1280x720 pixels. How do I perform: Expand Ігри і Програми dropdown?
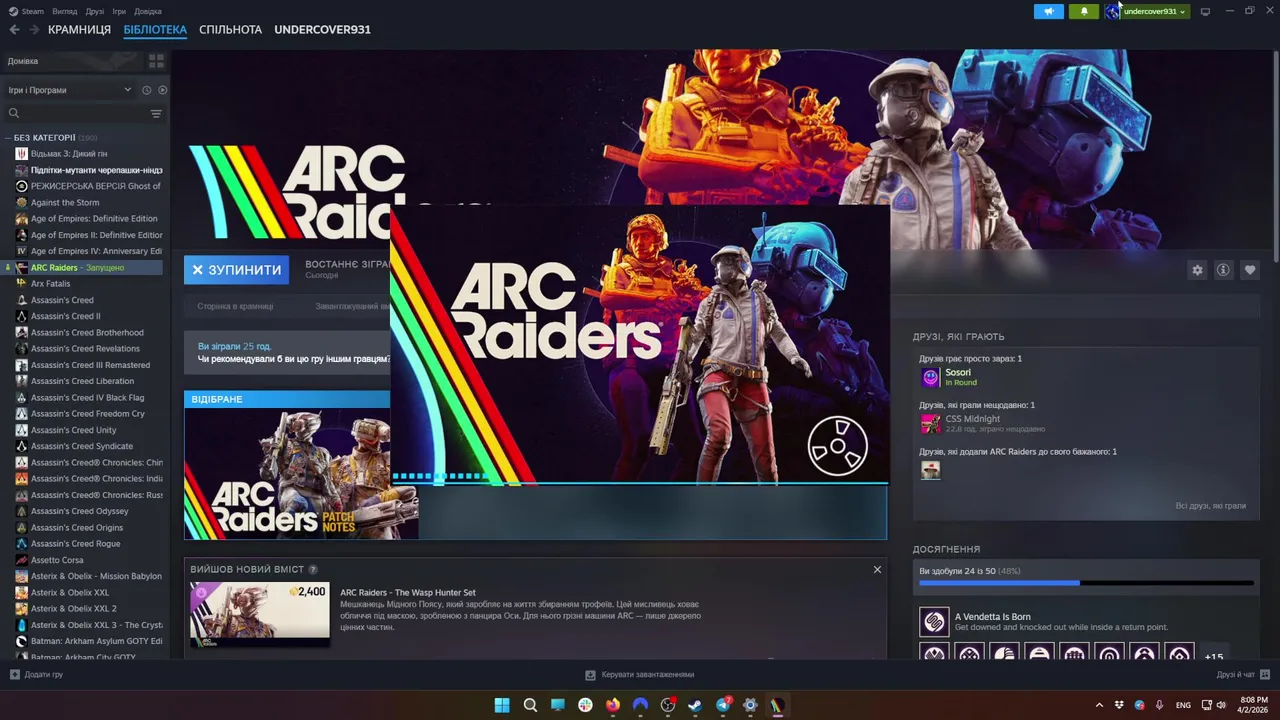pyautogui.click(x=70, y=90)
